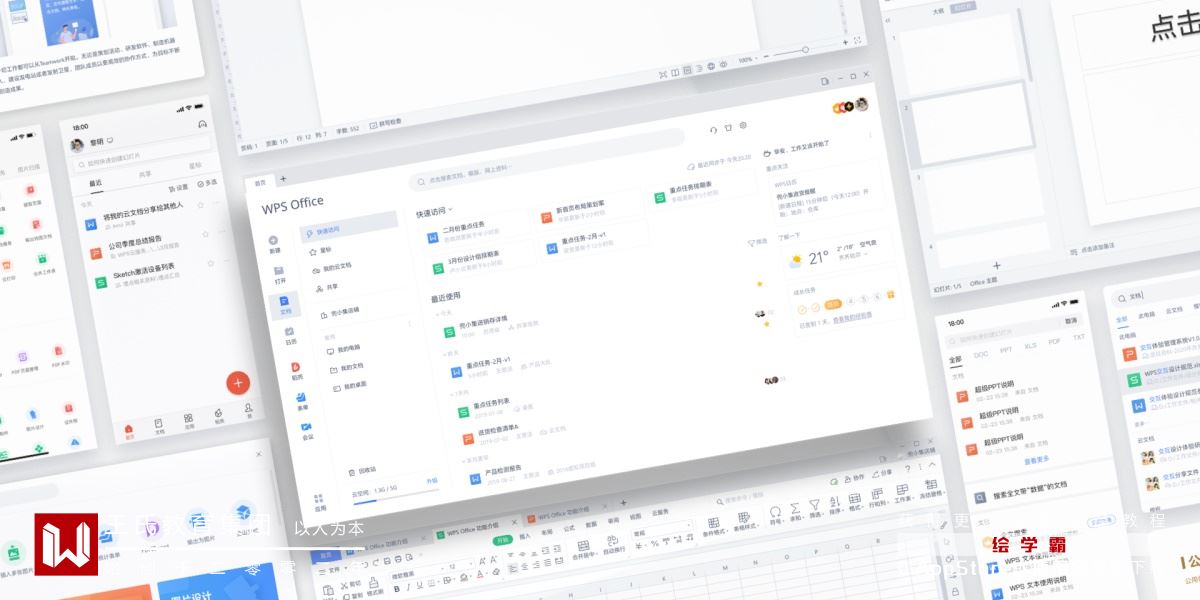Screen dimensions: 1200x600
Task: Tap 文档 in the left phone bottom bar
Action: pos(158,427)
